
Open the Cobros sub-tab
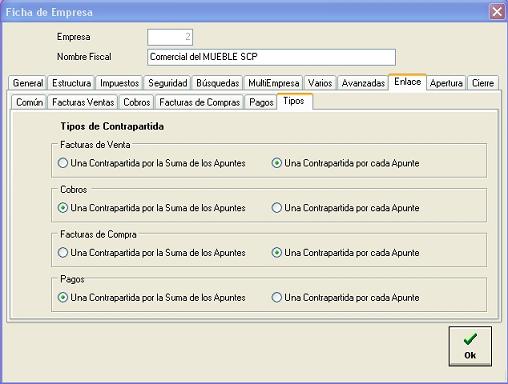pos(137,102)
